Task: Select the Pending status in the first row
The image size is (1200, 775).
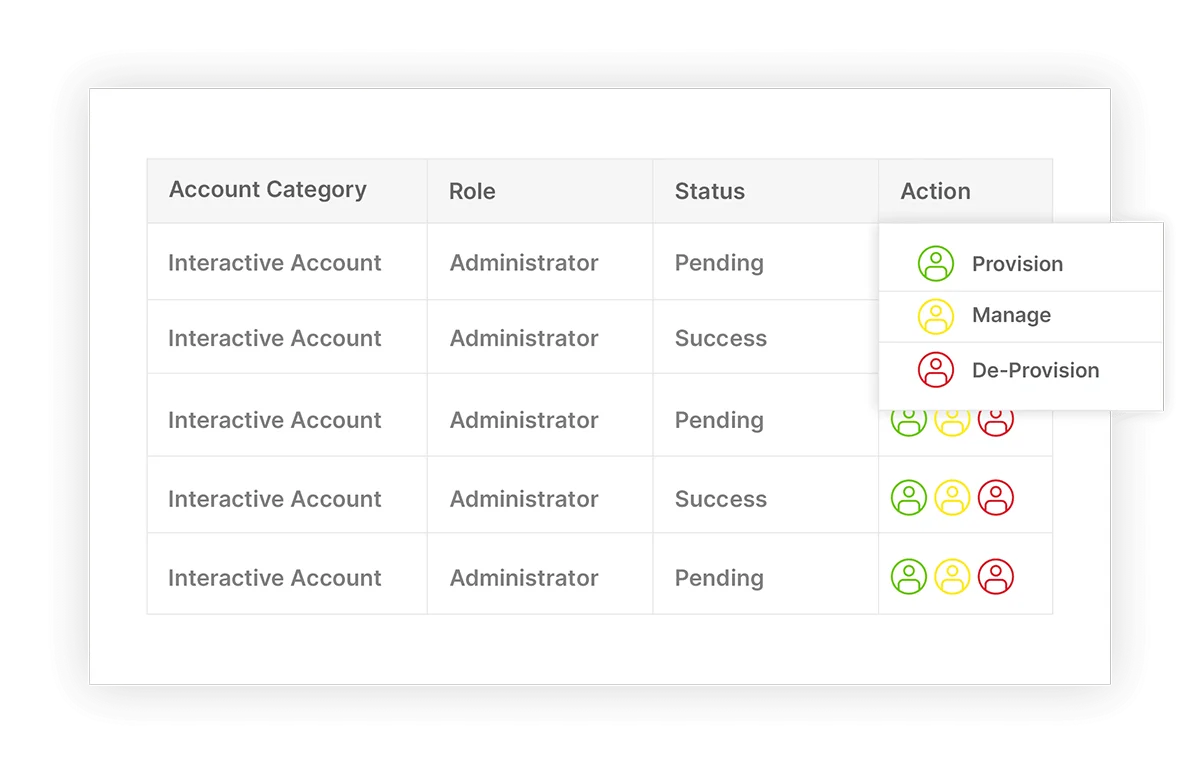Action: 719,263
